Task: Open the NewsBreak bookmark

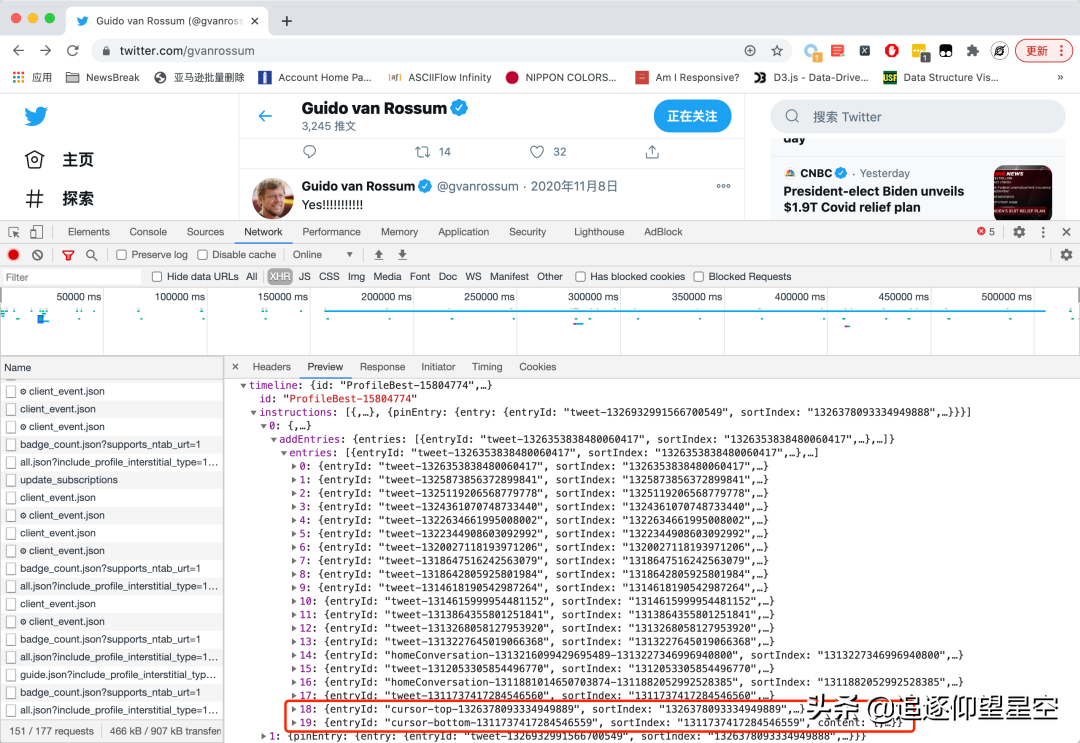Action: click(103, 77)
